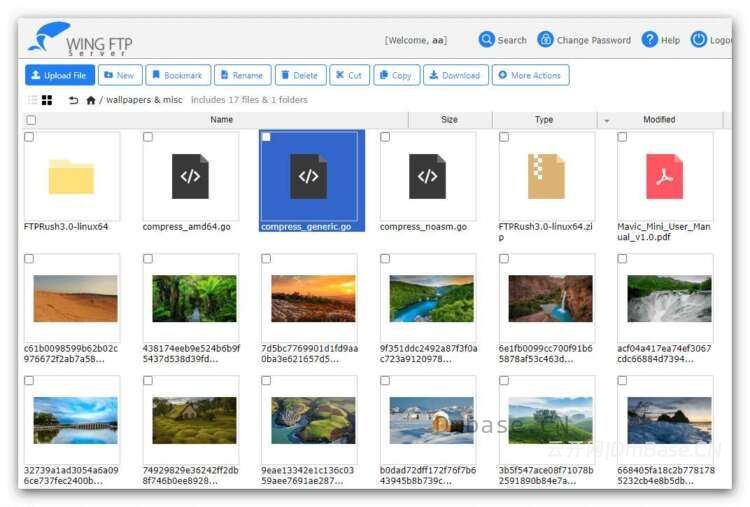Download the selected file
750x507 pixels.
tap(456, 75)
